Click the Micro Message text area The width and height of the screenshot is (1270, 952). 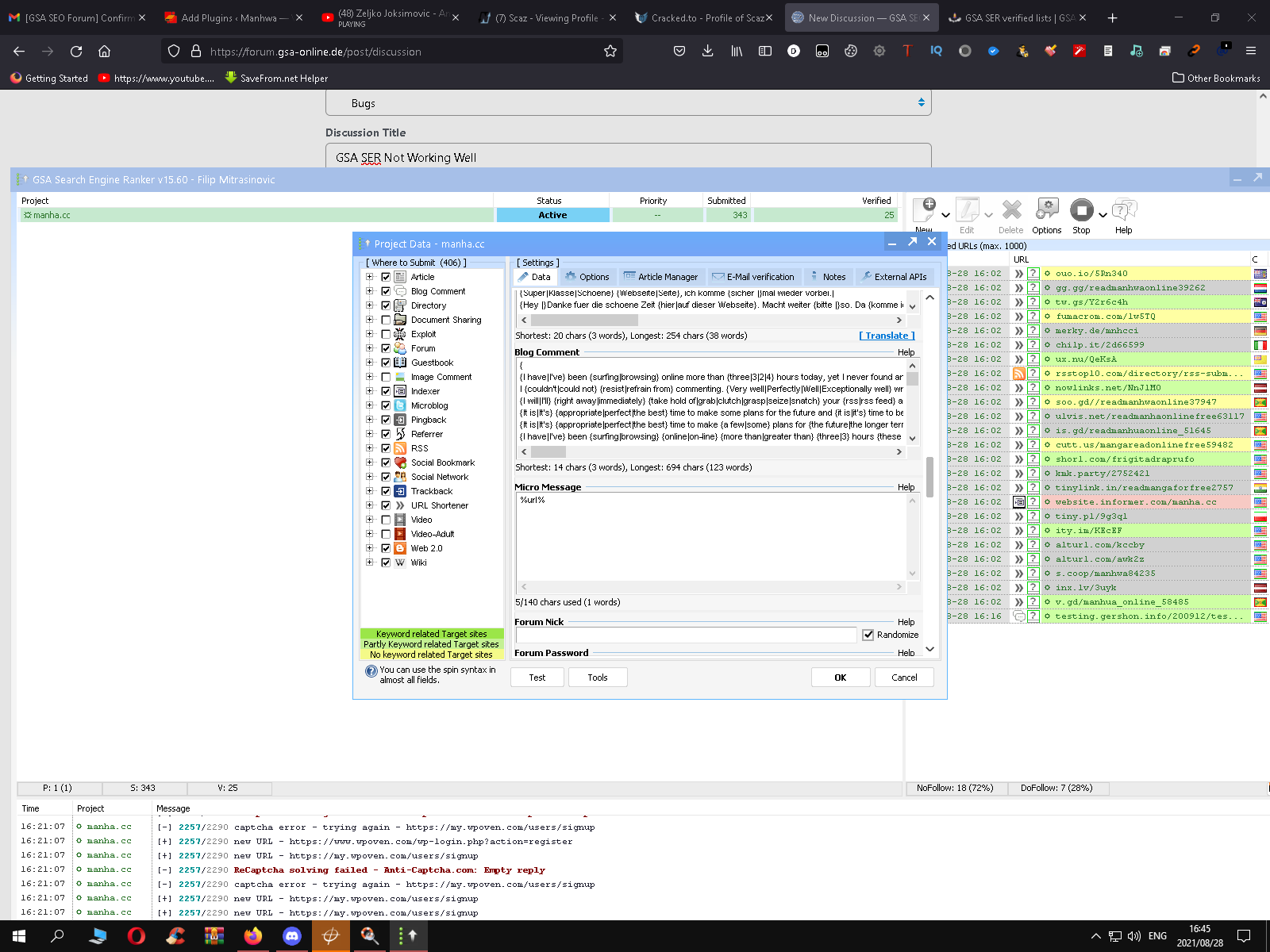coord(711,537)
